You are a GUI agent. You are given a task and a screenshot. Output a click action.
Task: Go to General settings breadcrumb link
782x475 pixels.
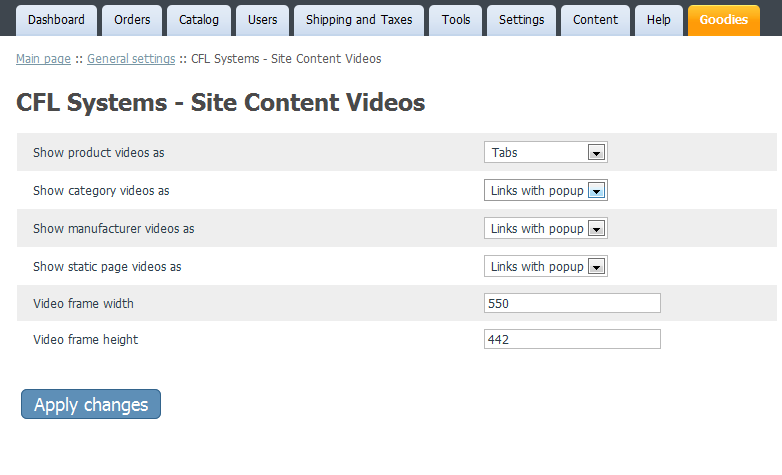pos(131,59)
